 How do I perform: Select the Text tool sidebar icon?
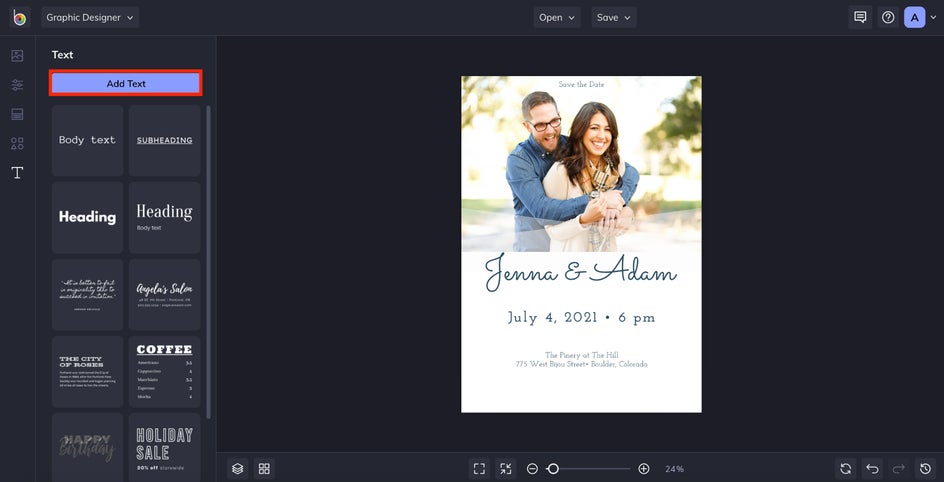[17, 173]
